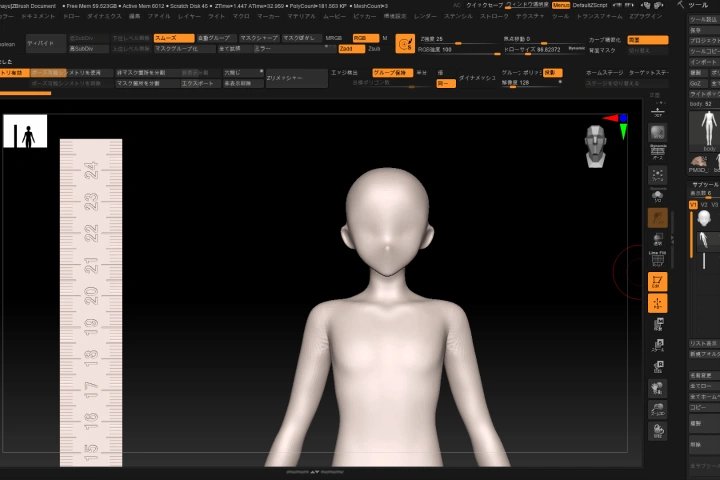Click the DefaultZScript button
720x480 pixels.
click(590, 5)
